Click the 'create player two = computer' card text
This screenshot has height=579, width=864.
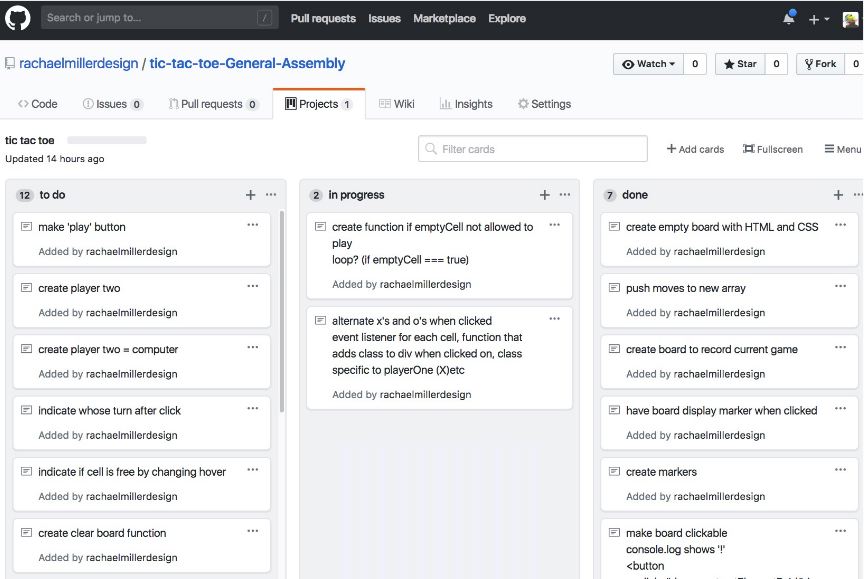coord(108,349)
